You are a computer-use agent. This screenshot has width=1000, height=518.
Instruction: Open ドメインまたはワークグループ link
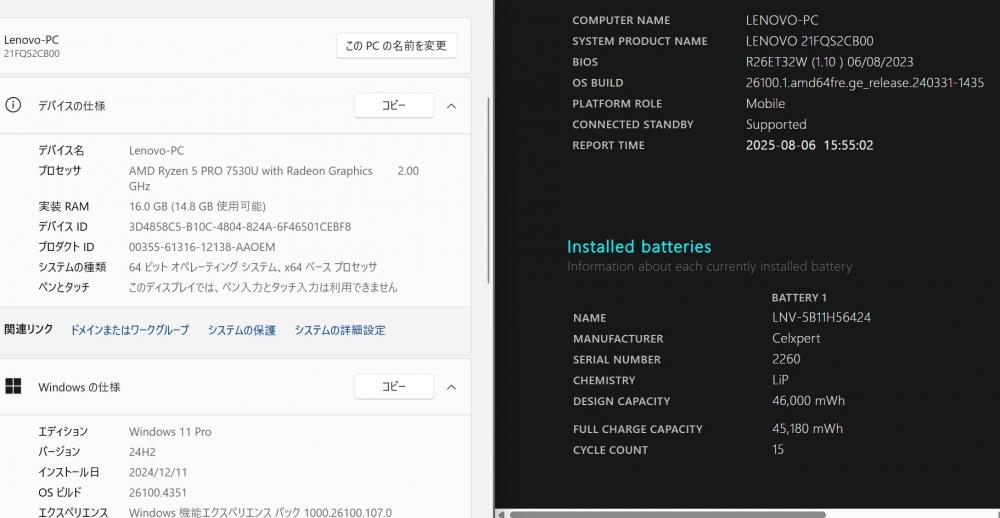tap(129, 330)
